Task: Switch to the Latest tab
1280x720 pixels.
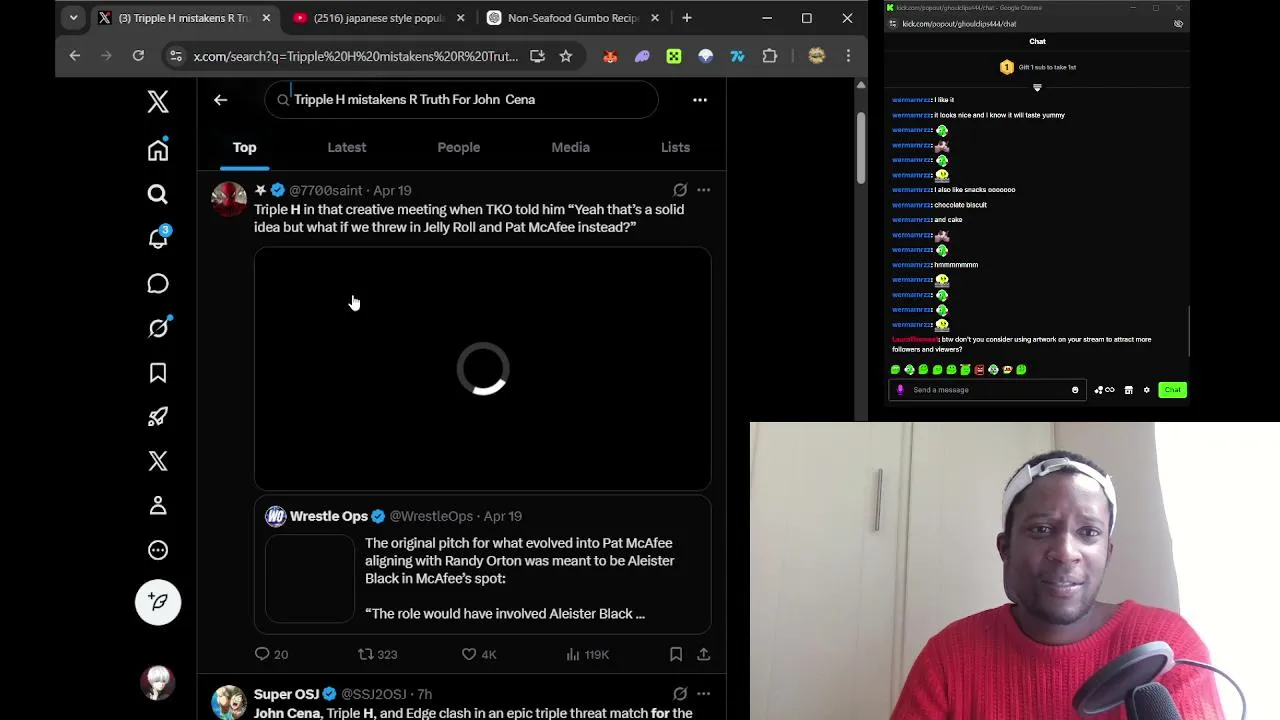Action: [x=347, y=147]
